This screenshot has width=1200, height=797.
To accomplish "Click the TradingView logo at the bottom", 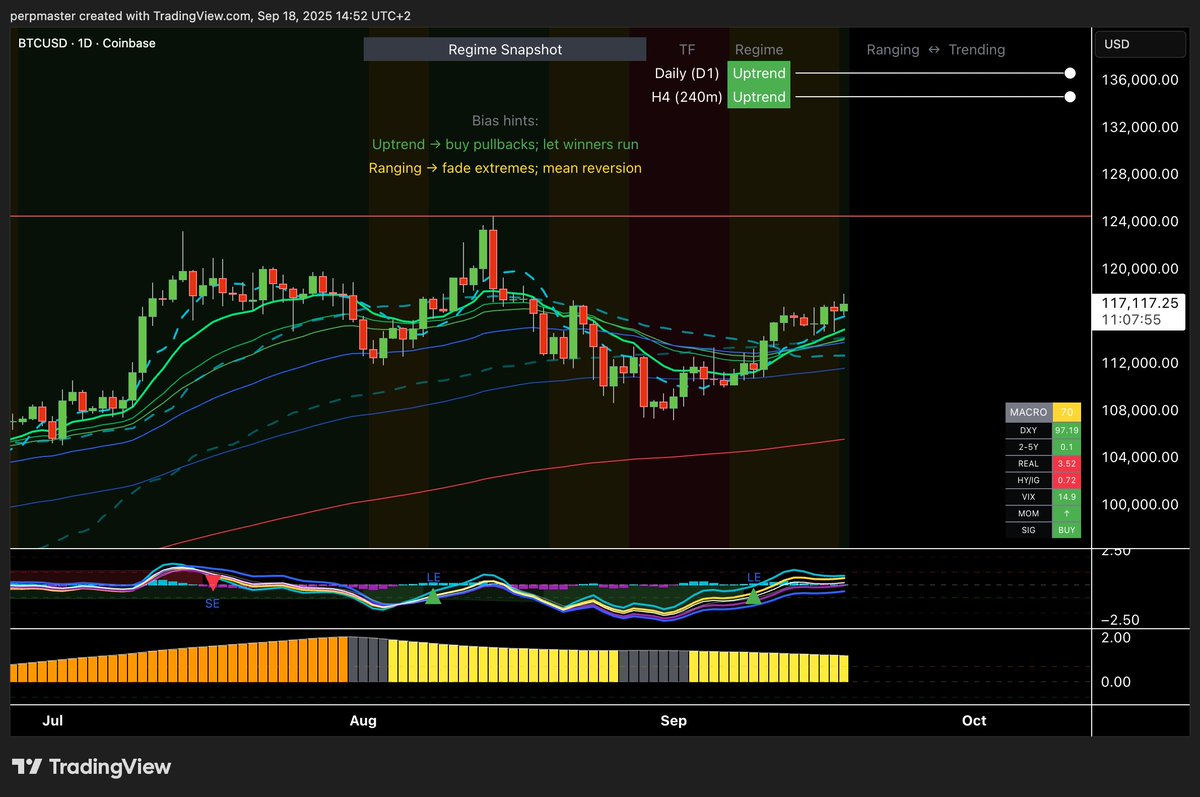I will tap(91, 767).
